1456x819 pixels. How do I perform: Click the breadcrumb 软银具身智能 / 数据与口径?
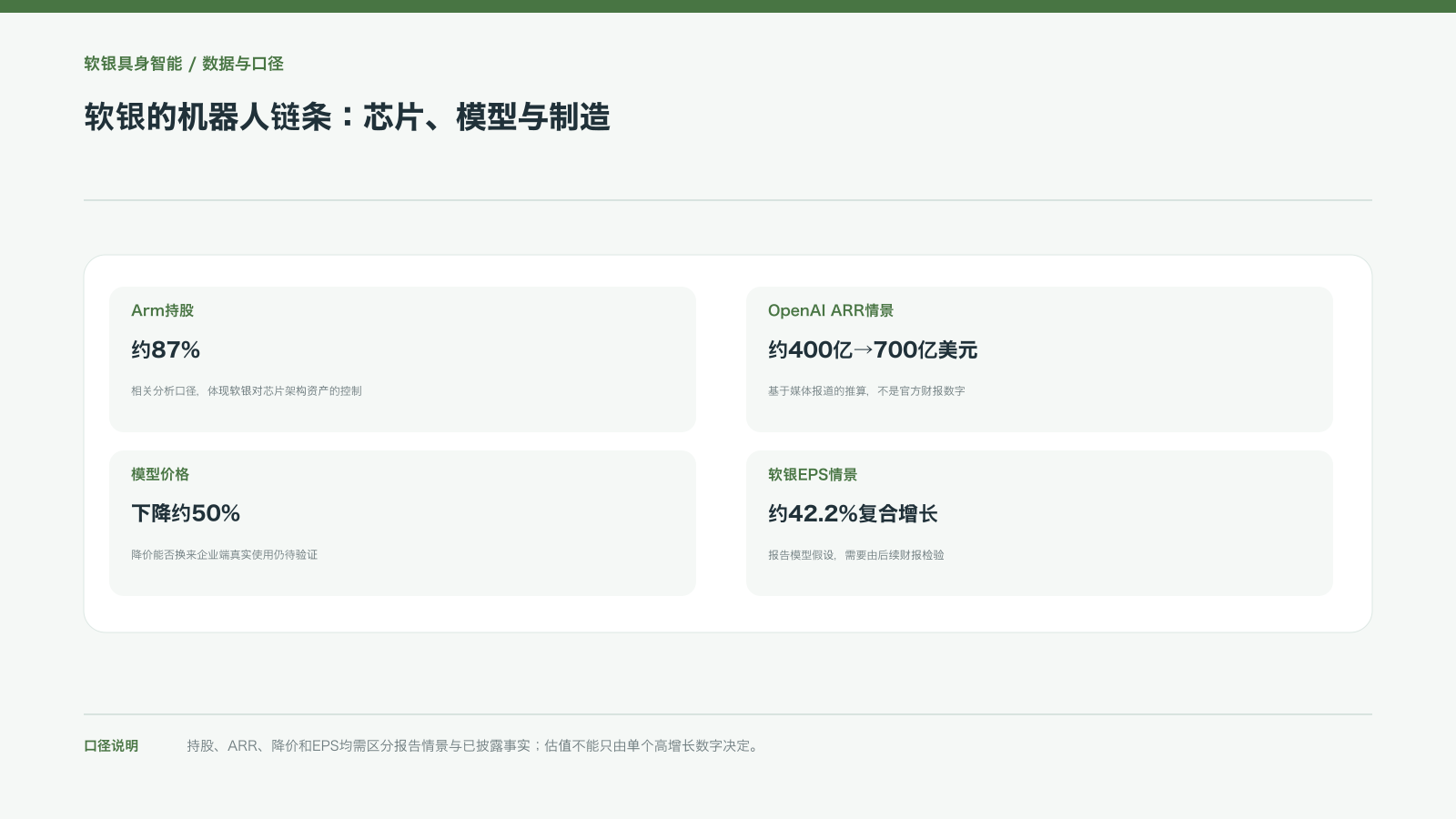coord(184,64)
